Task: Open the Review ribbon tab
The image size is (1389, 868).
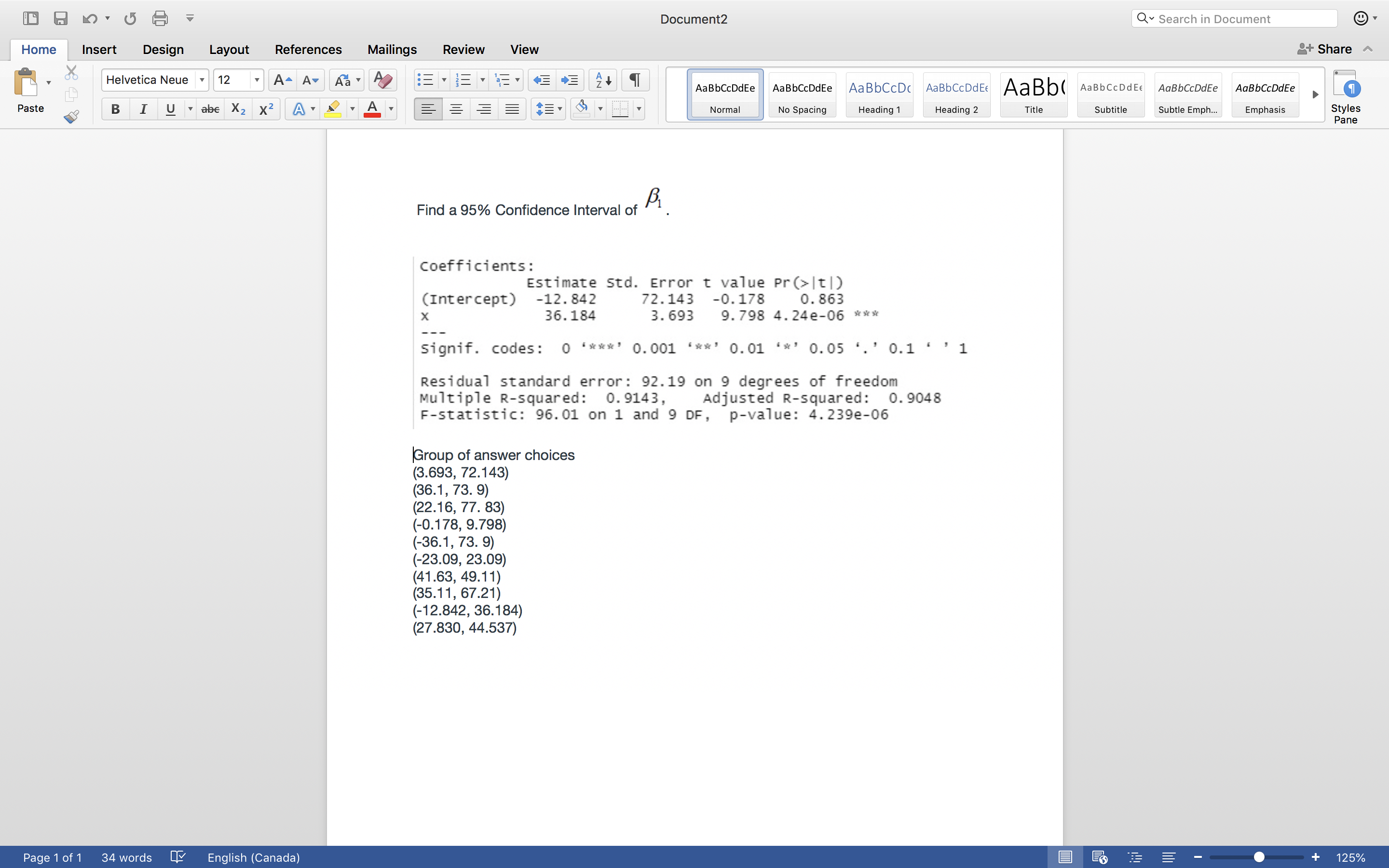Action: pyautogui.click(x=463, y=49)
